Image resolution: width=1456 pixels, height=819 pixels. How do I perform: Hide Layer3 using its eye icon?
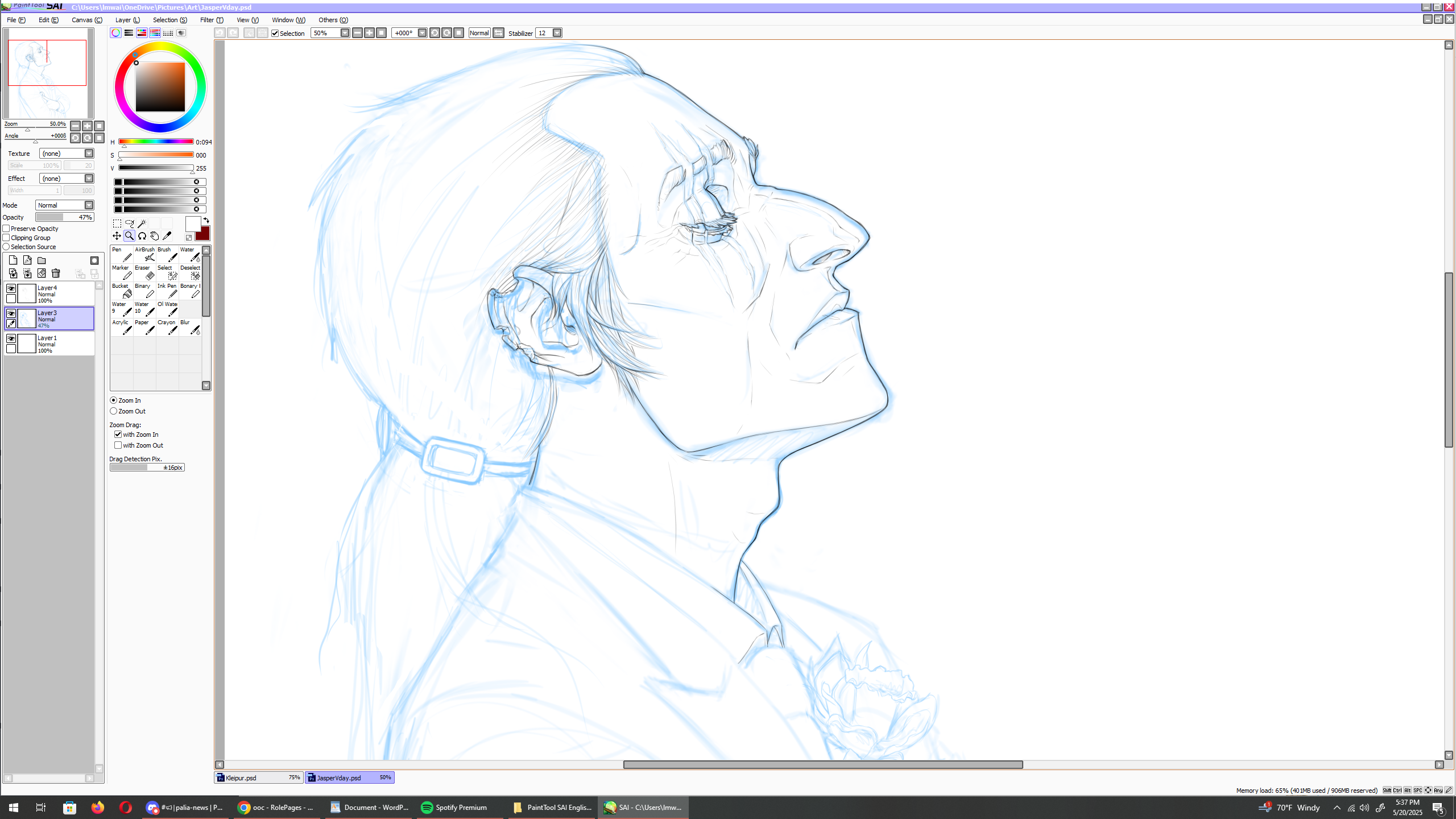(x=11, y=313)
